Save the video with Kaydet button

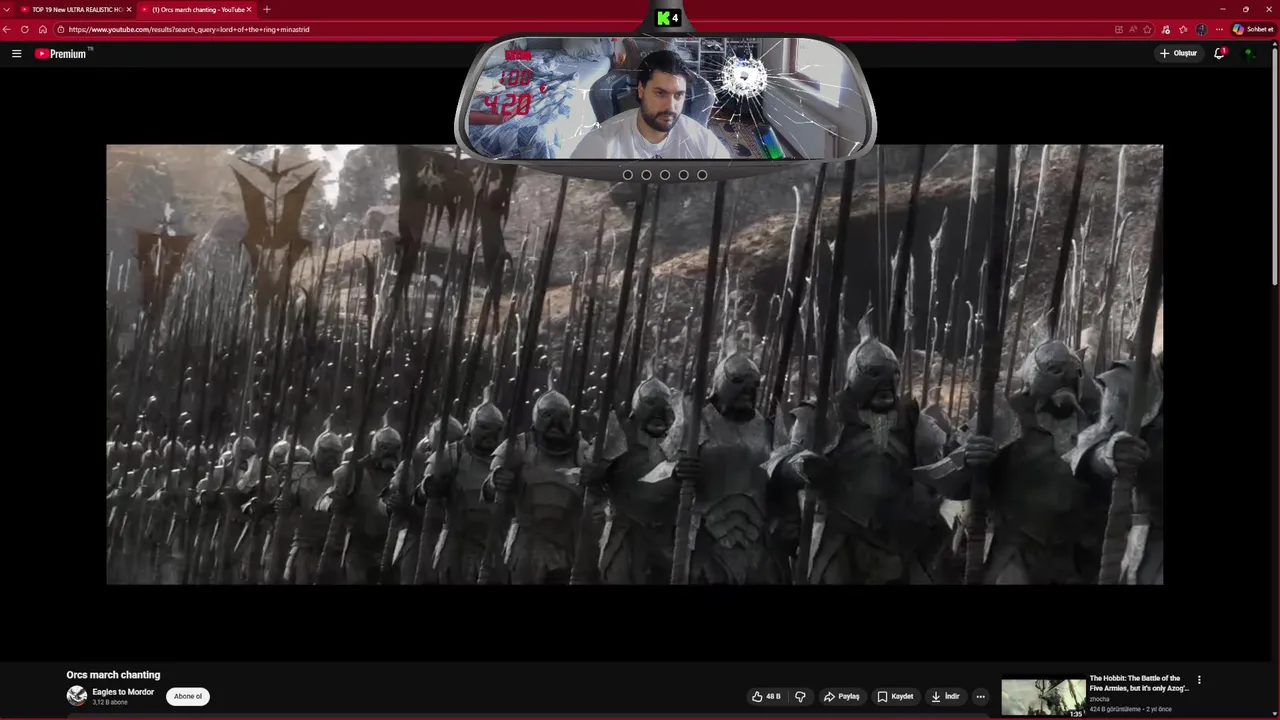(x=895, y=696)
